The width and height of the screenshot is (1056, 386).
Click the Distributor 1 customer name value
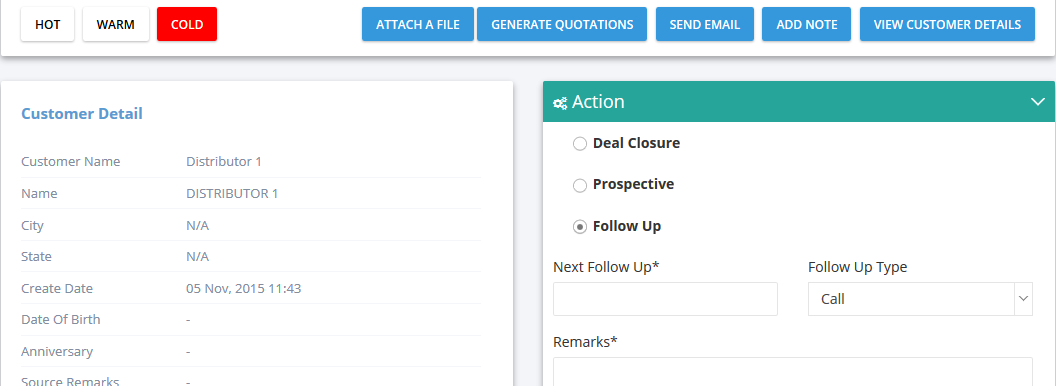(x=224, y=162)
